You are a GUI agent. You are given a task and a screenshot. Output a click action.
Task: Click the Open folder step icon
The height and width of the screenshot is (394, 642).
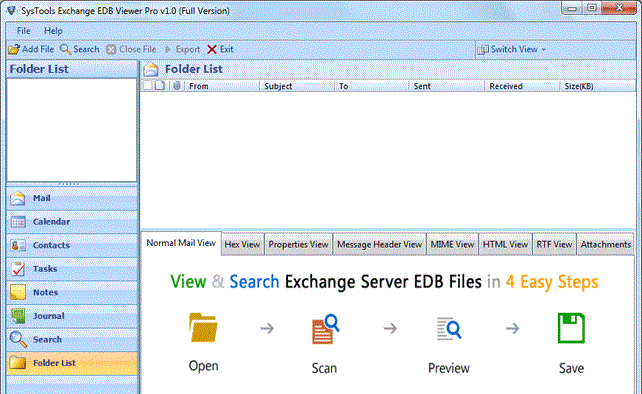[203, 327]
